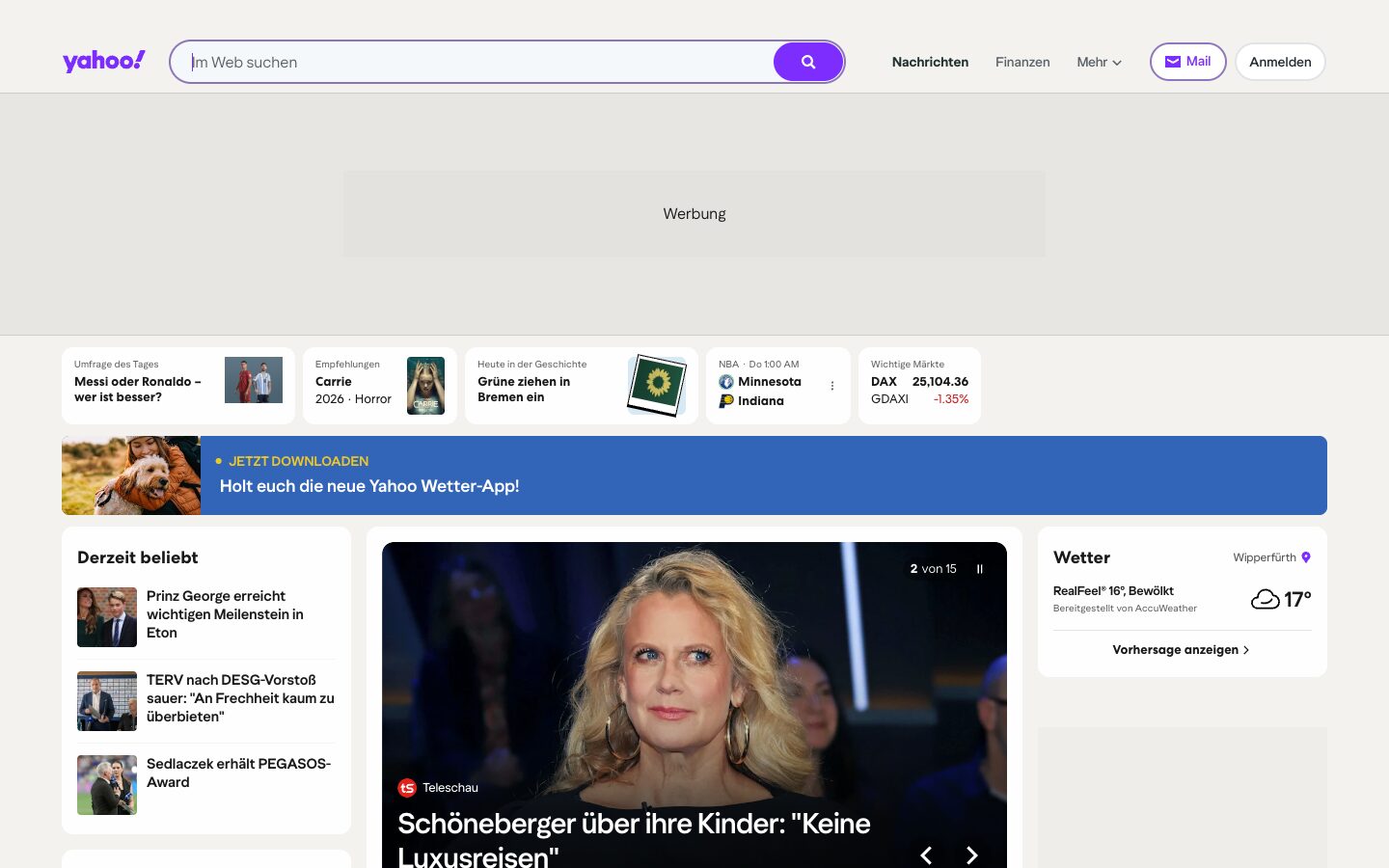Click the TERV article thumbnail
This screenshot has width=1389, height=868.
pos(107,701)
